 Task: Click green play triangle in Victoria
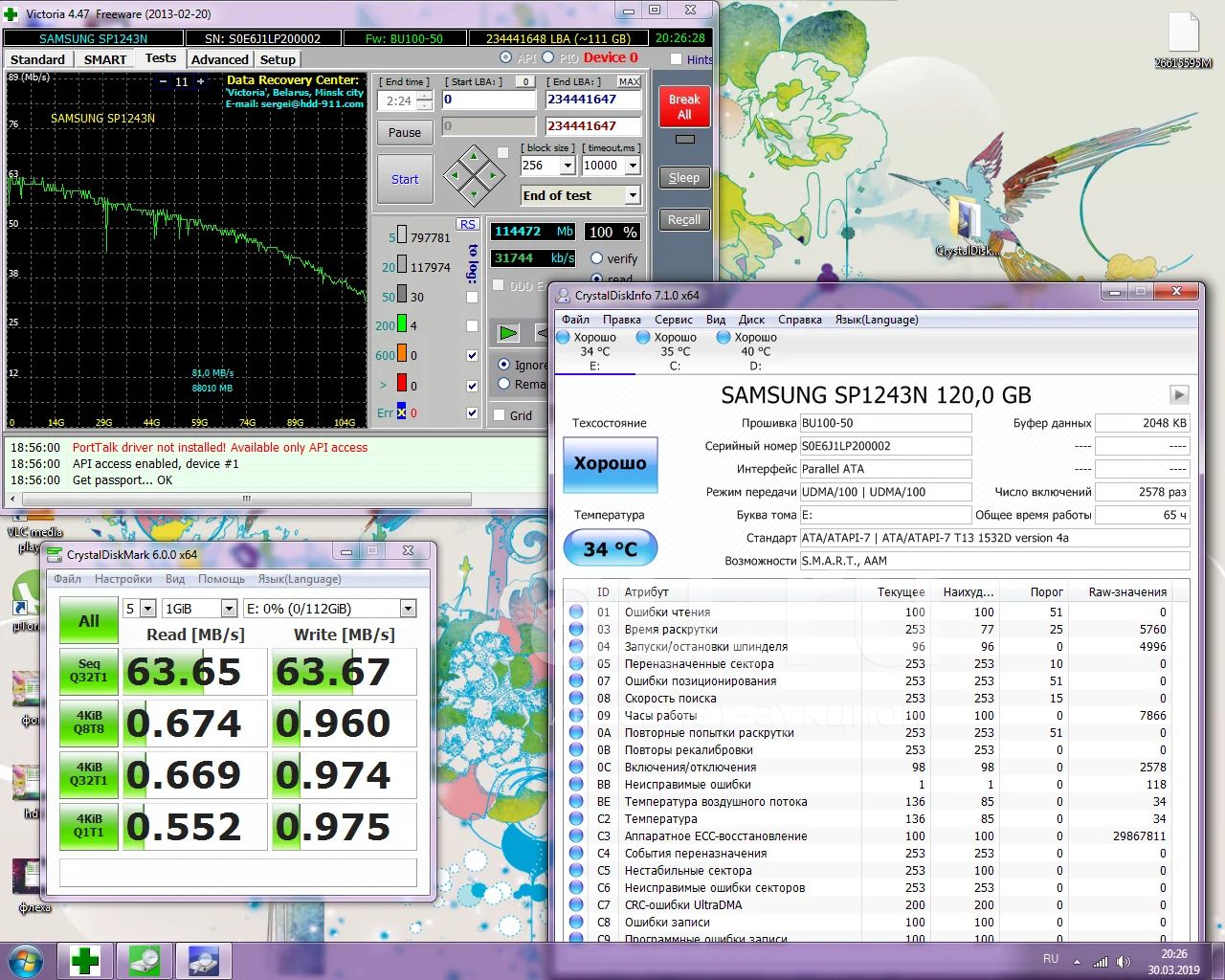coord(508,333)
